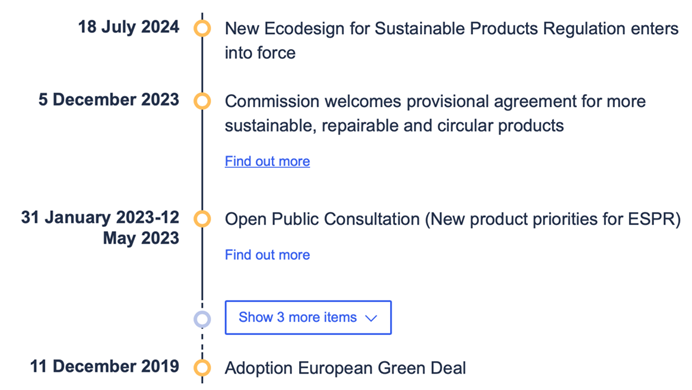Select the 11 December 2019 timeline circle

pyautogui.click(x=202, y=368)
